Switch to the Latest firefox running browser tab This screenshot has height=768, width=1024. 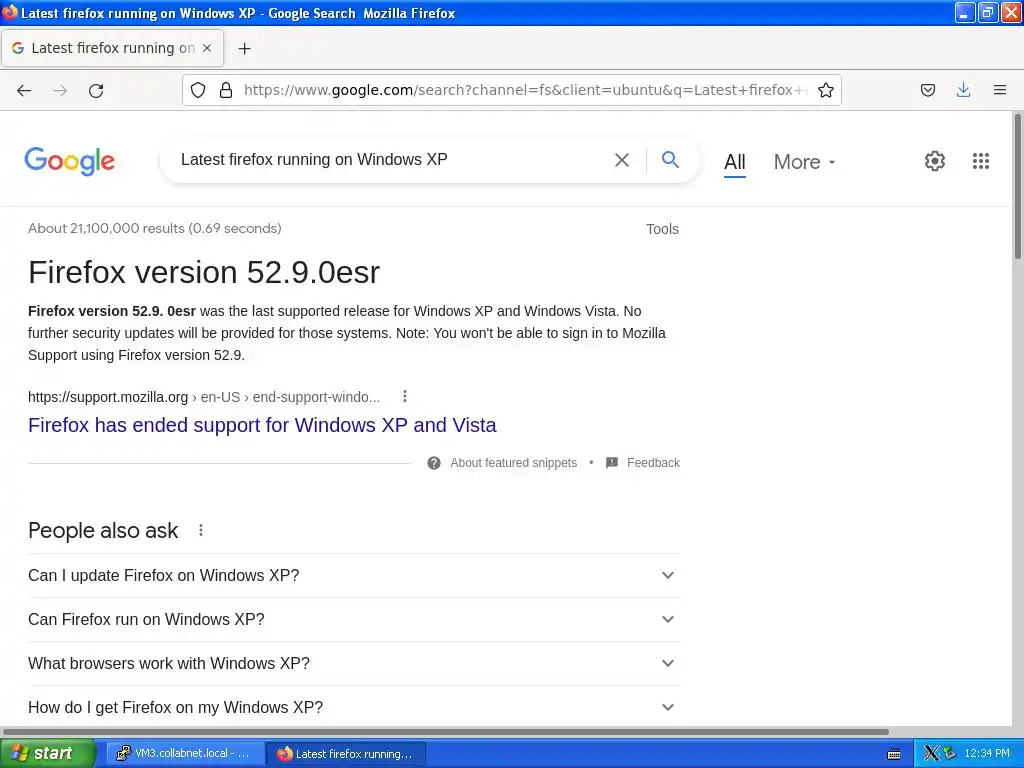coord(112,48)
